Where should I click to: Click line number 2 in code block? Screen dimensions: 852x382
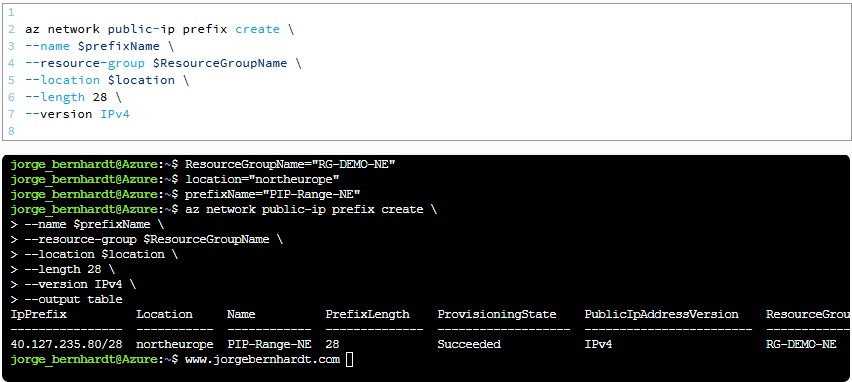(11, 29)
